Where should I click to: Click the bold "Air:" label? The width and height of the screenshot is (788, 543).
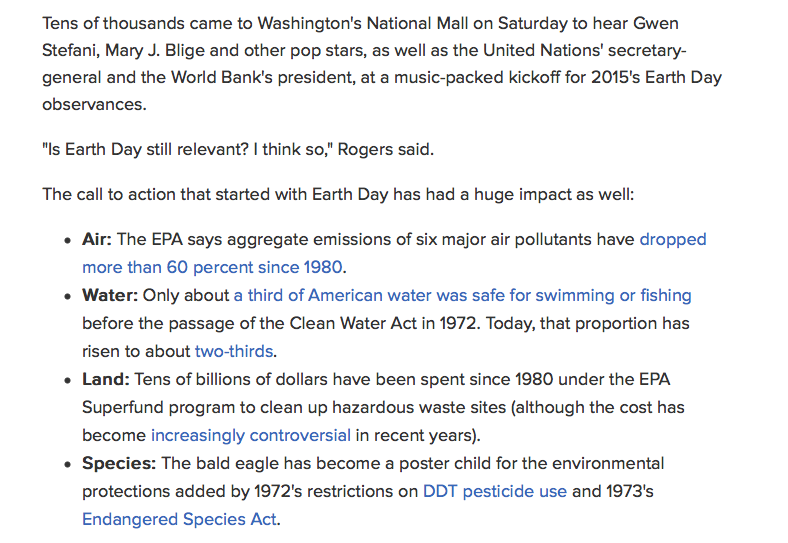pos(98,240)
